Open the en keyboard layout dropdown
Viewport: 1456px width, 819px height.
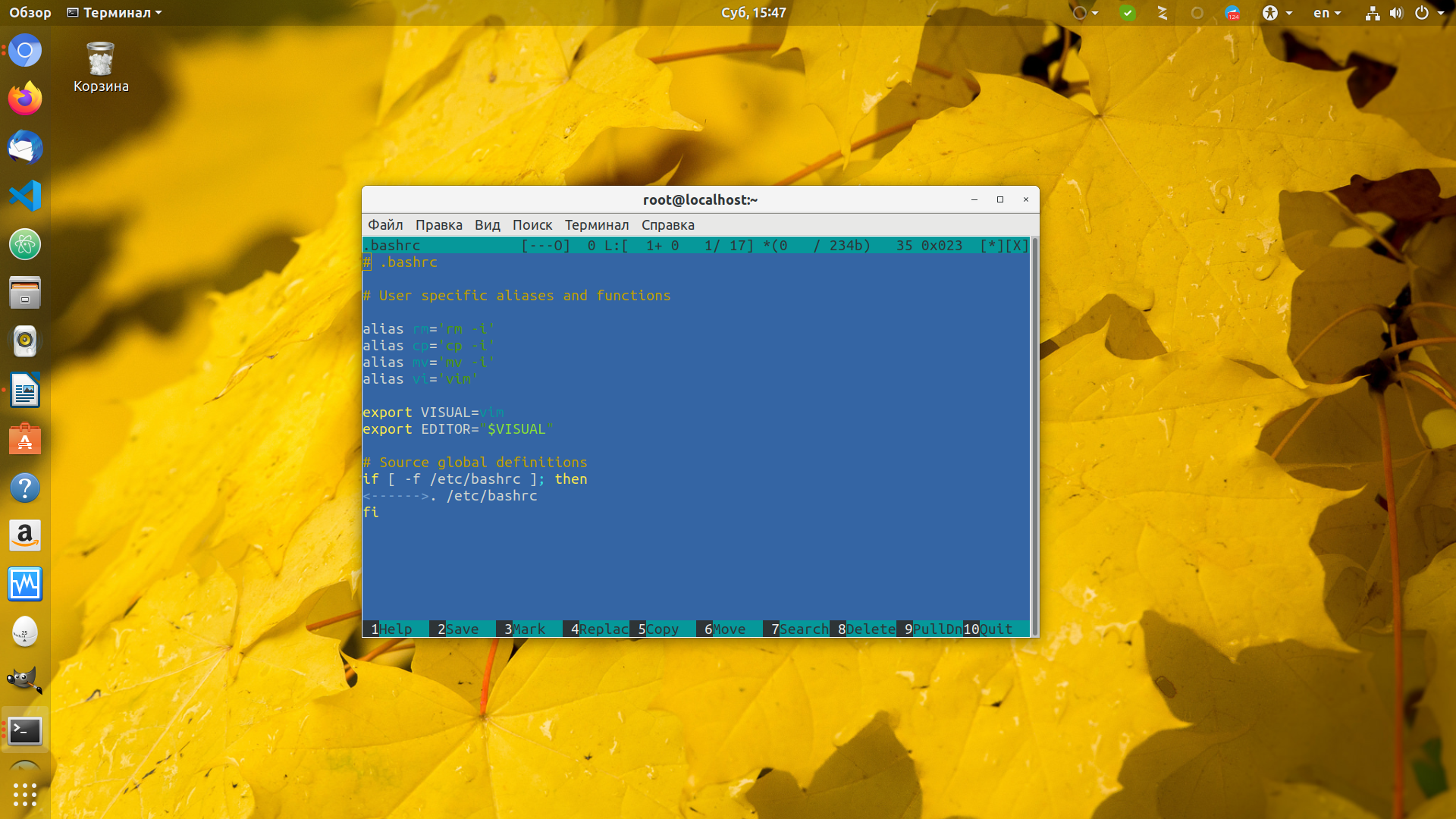pyautogui.click(x=1327, y=13)
